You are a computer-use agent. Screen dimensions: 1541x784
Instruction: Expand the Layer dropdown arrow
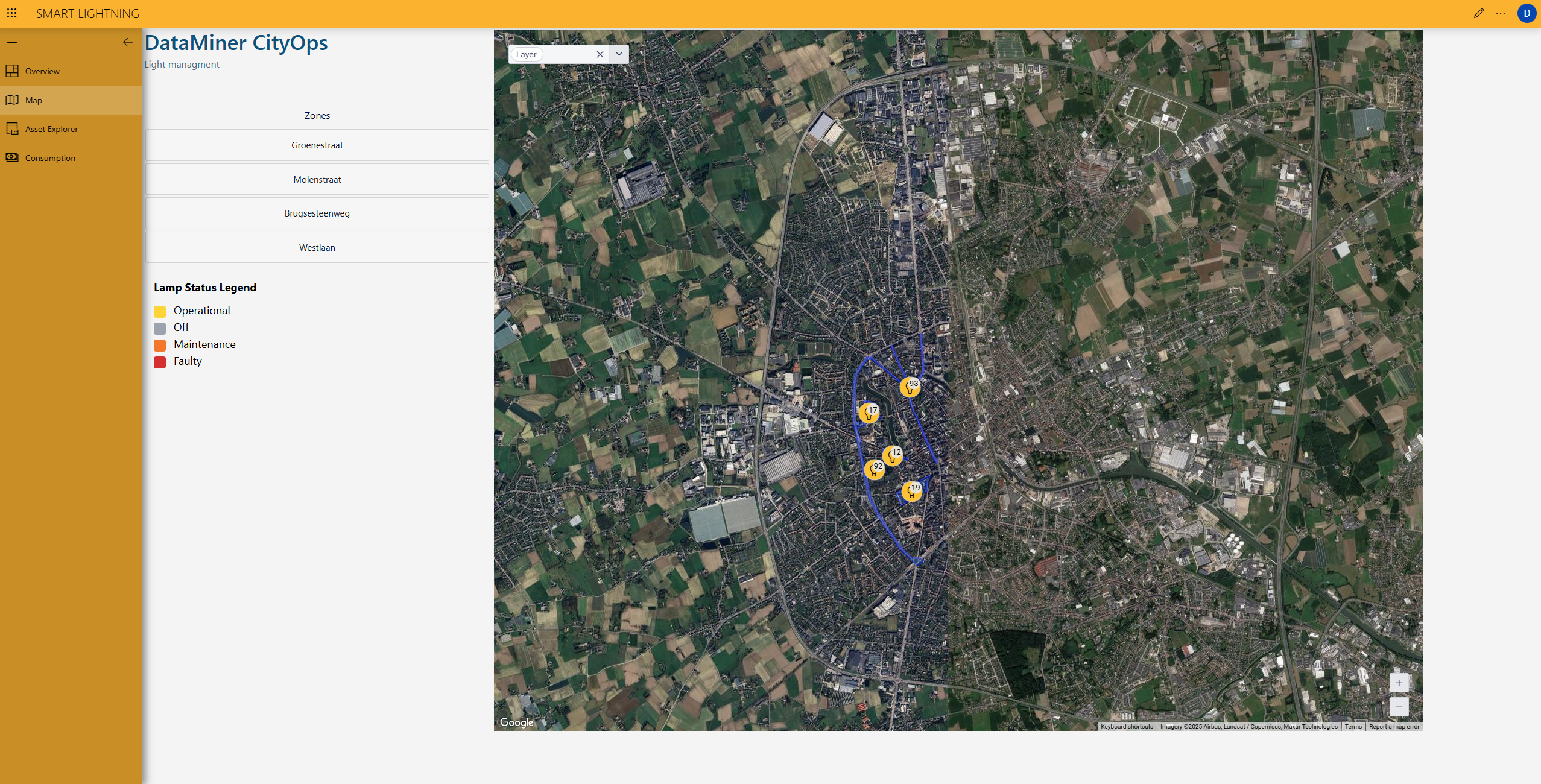pyautogui.click(x=619, y=54)
